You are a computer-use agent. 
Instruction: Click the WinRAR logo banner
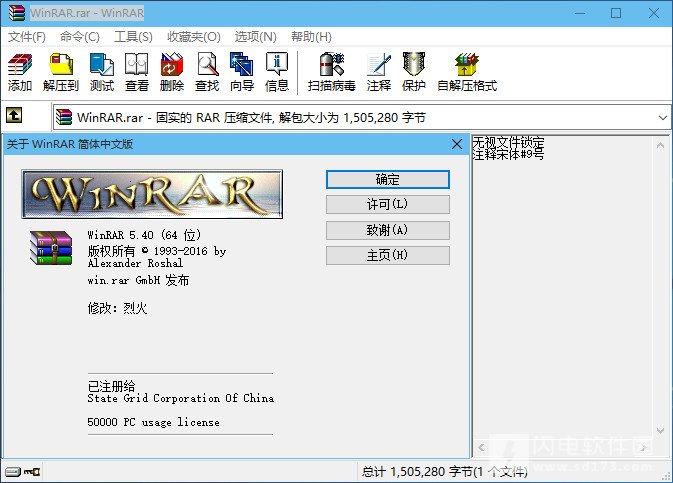coord(152,194)
